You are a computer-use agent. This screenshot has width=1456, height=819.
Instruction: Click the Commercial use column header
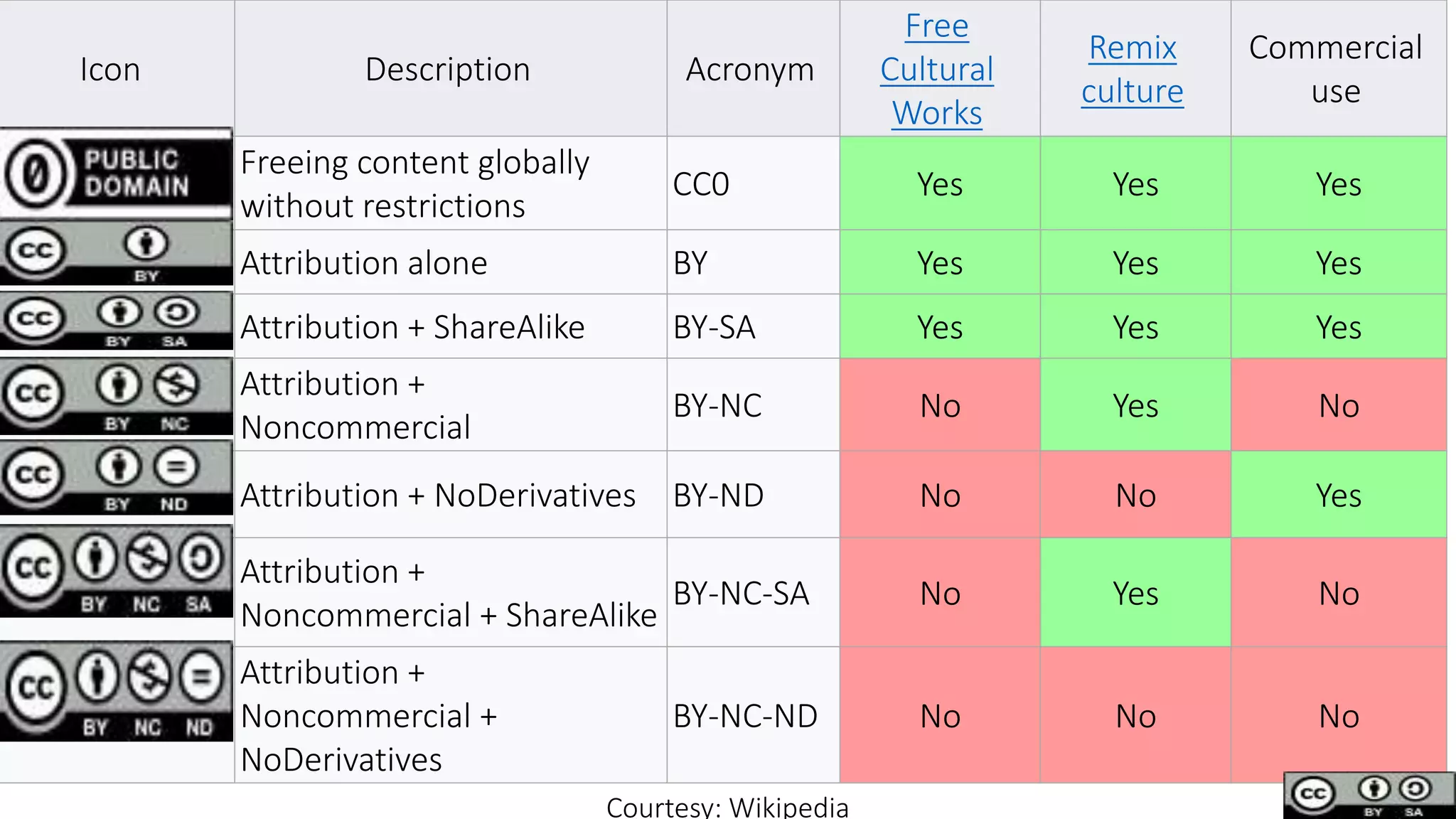click(x=1336, y=69)
